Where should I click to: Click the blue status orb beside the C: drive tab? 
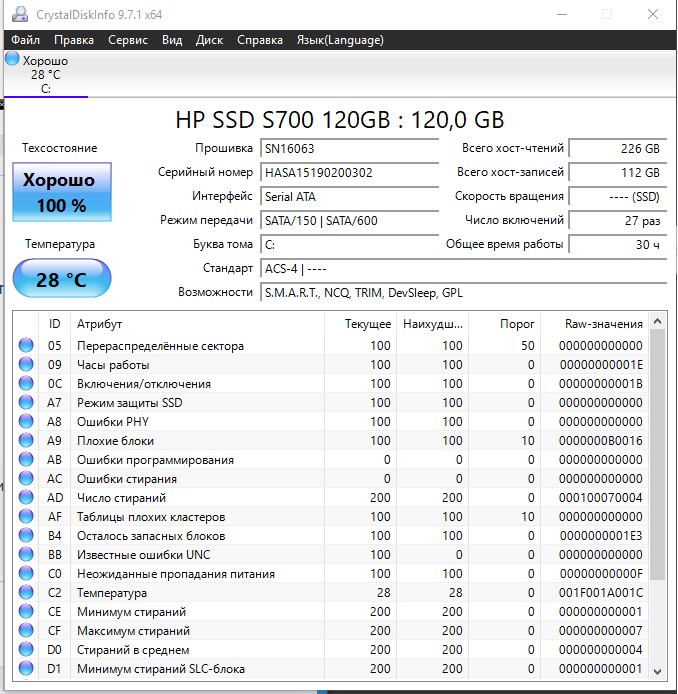12,59
